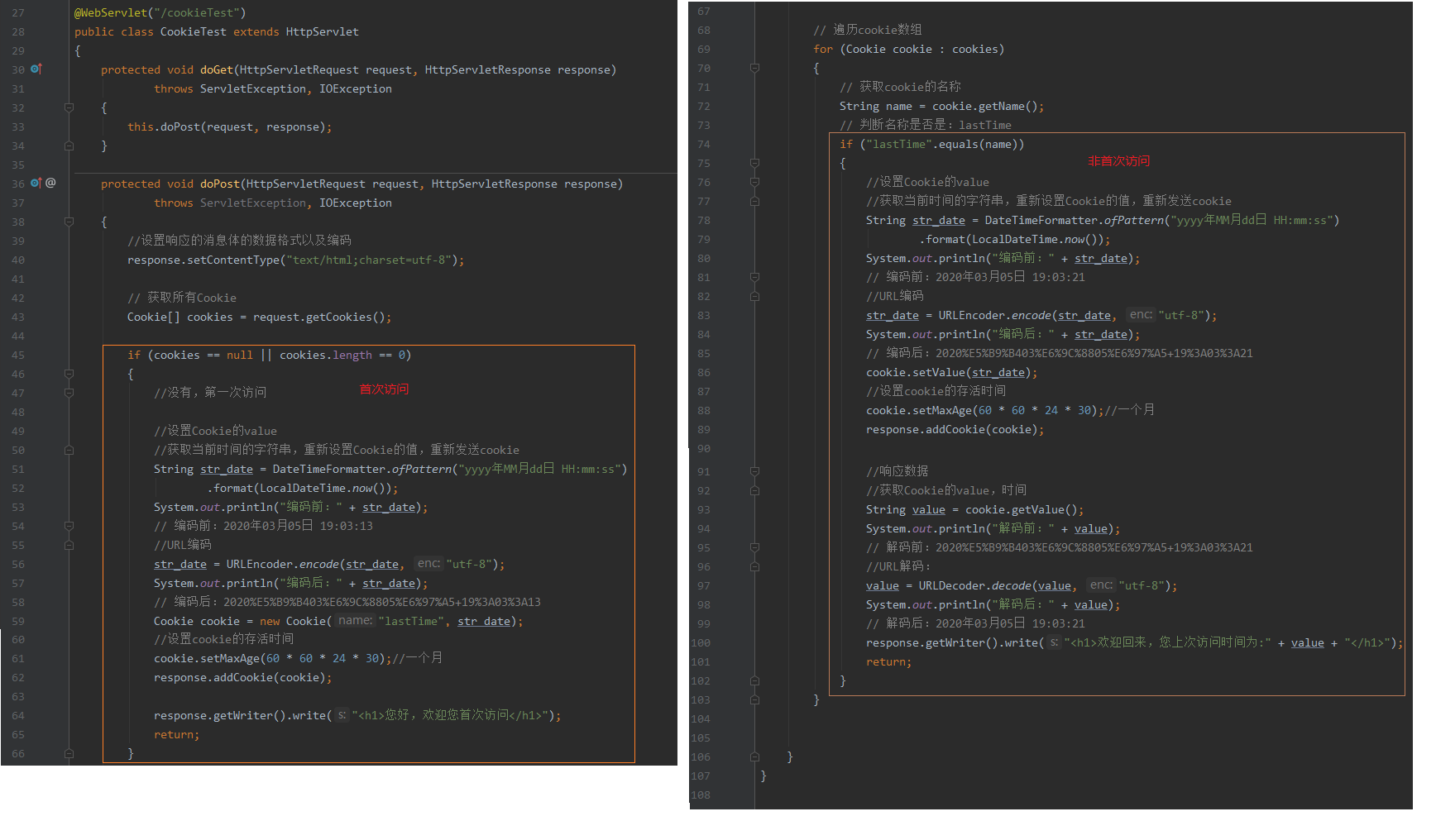Screen dimensions: 1436x840
Task: Click cookie.getName() on line 72
Action: pyautogui.click(x=985, y=106)
